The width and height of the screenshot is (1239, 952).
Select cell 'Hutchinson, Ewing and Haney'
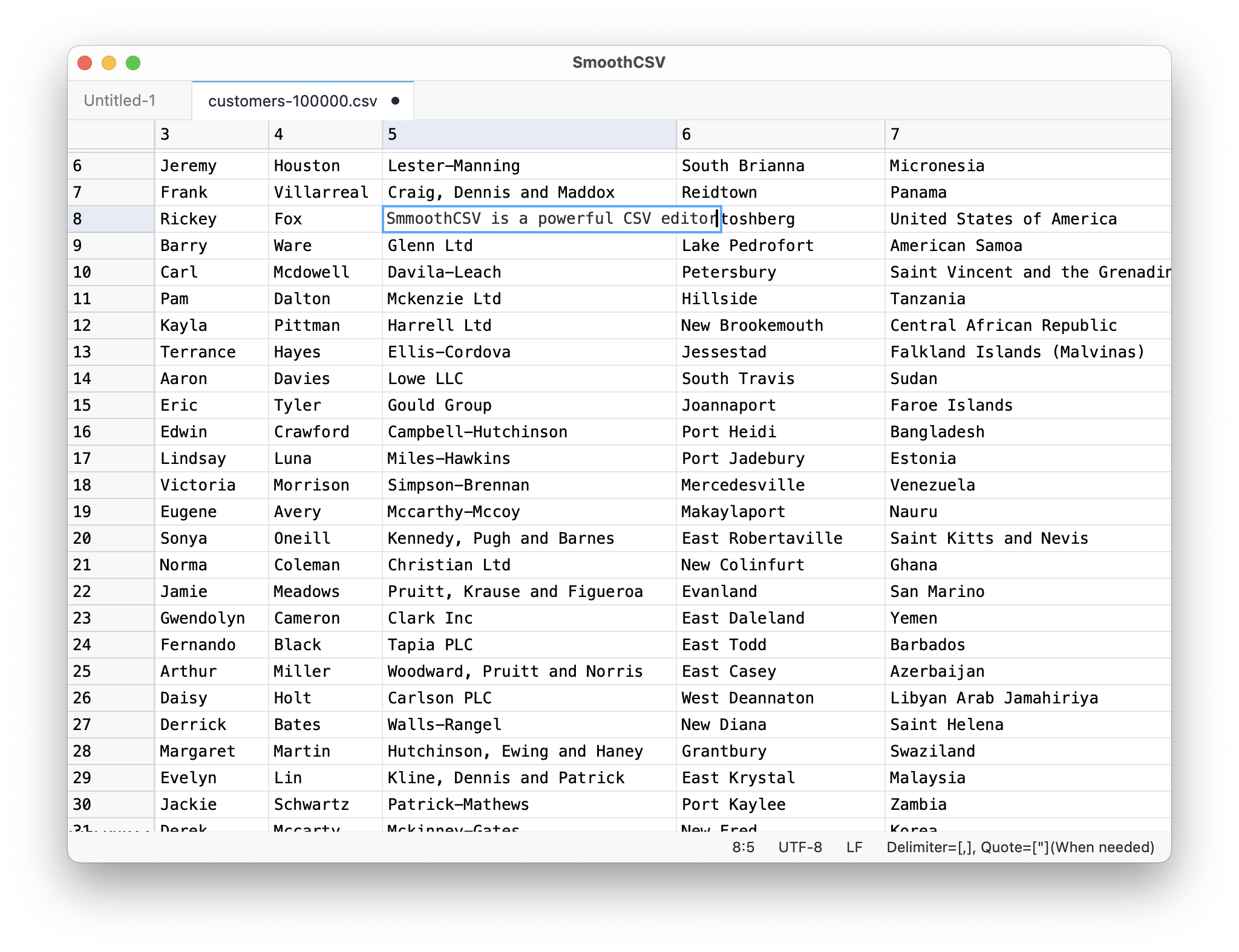[529, 751]
